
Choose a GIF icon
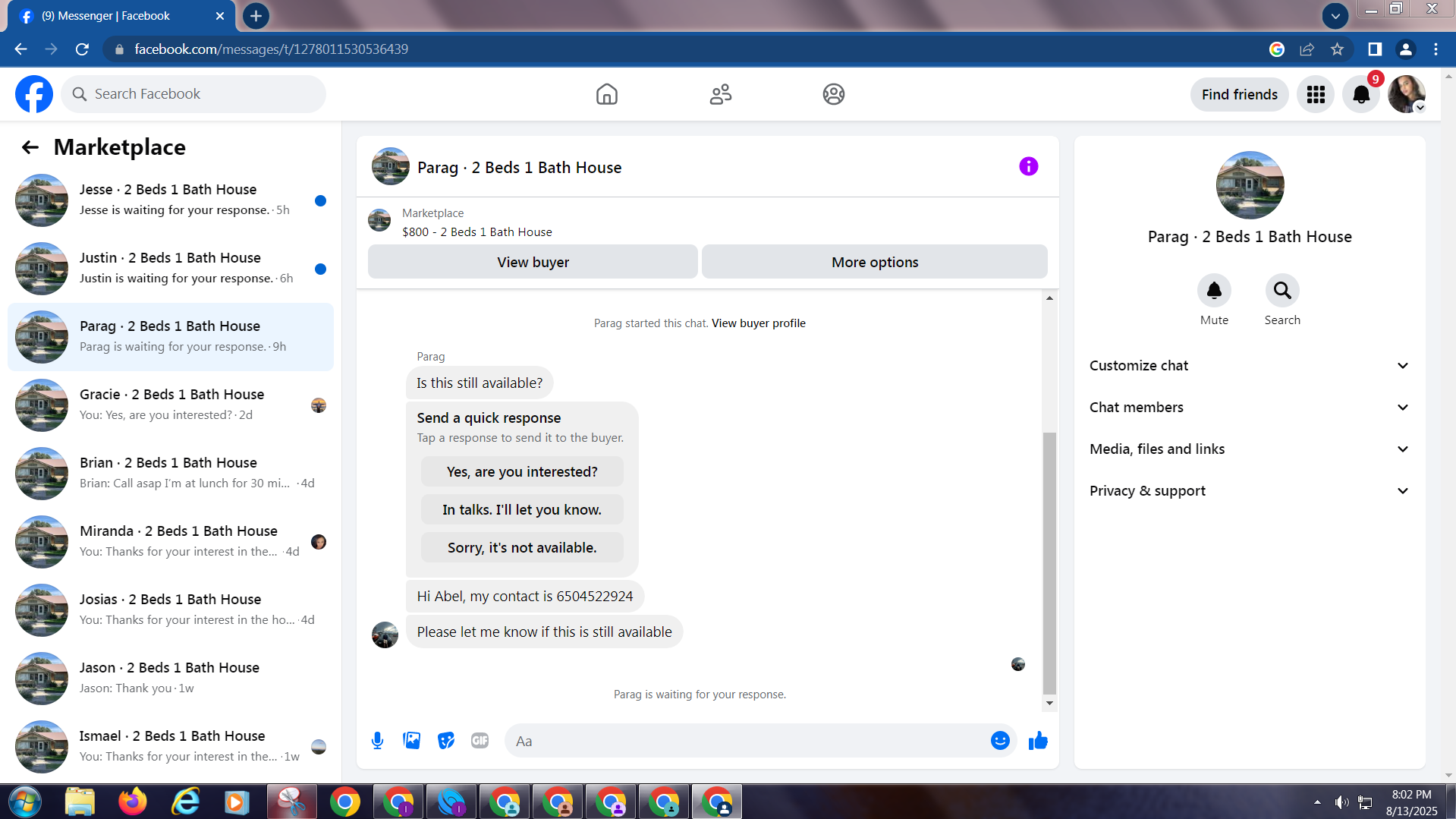480,741
